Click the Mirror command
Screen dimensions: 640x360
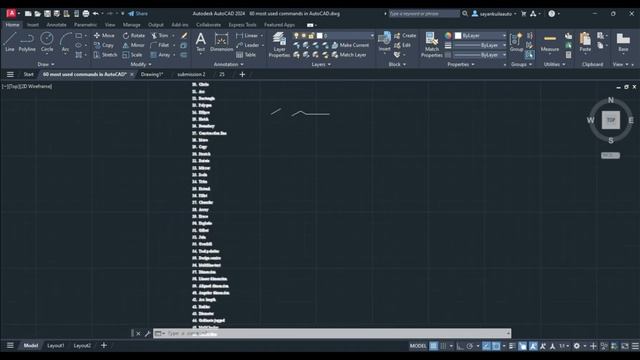tap(133, 45)
